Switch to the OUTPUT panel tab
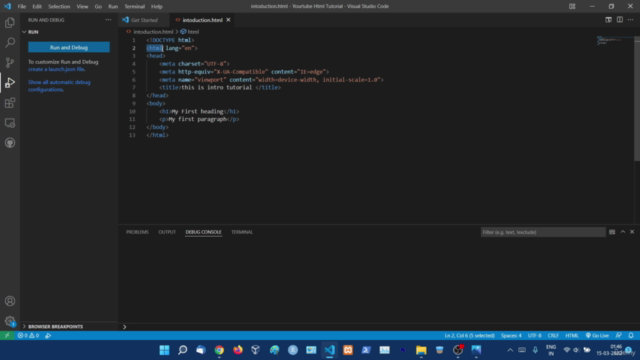 coord(167,232)
